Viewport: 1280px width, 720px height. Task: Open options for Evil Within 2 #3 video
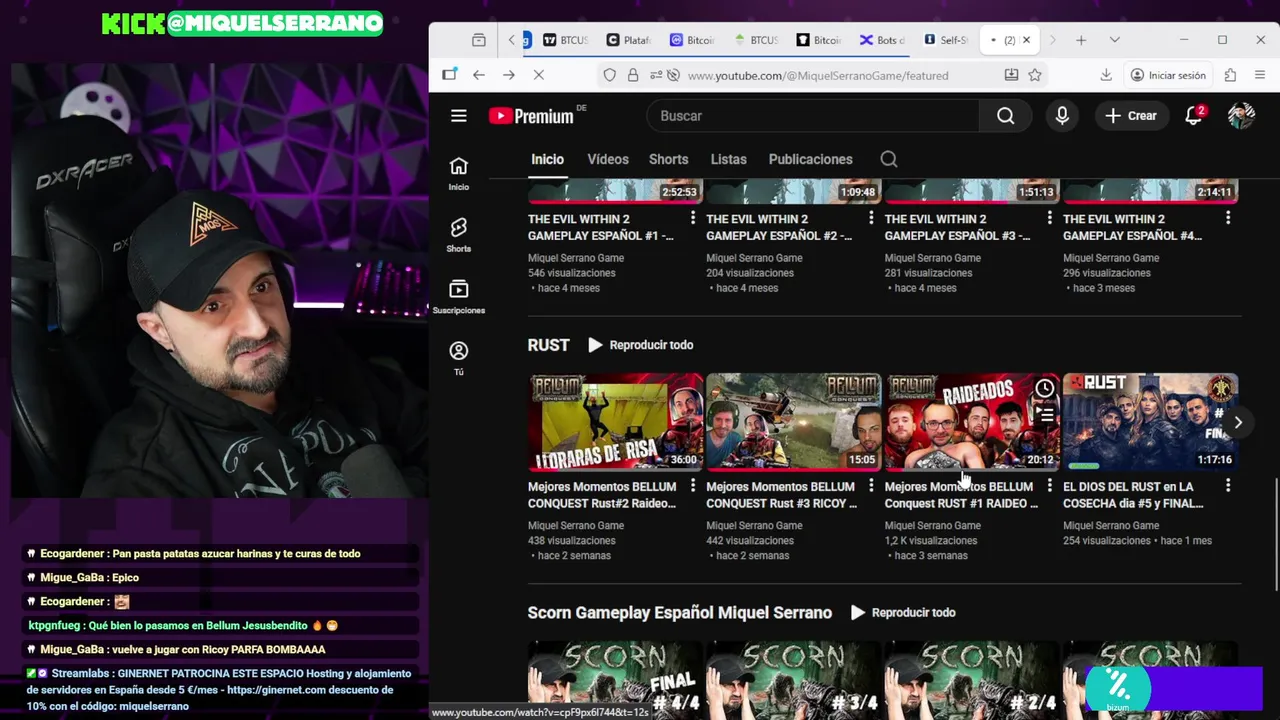click(x=1049, y=219)
